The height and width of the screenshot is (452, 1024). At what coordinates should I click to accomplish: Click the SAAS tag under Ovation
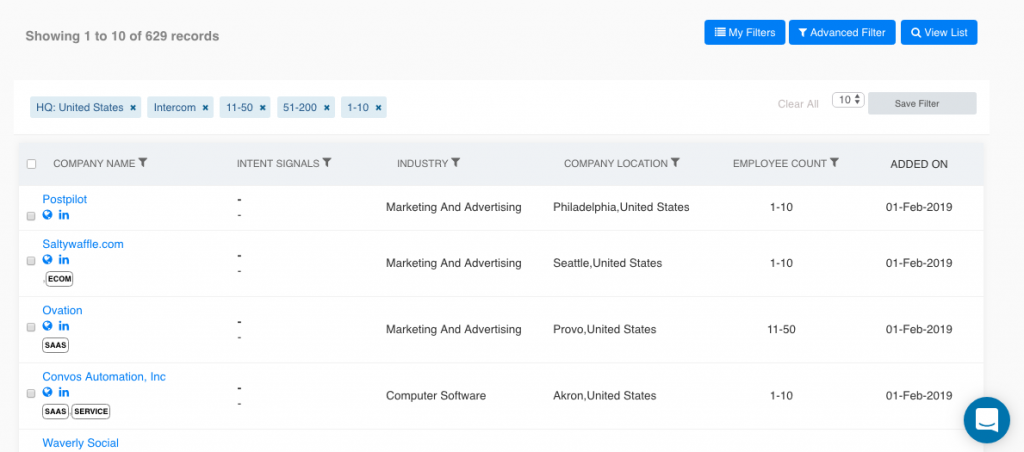click(x=56, y=346)
